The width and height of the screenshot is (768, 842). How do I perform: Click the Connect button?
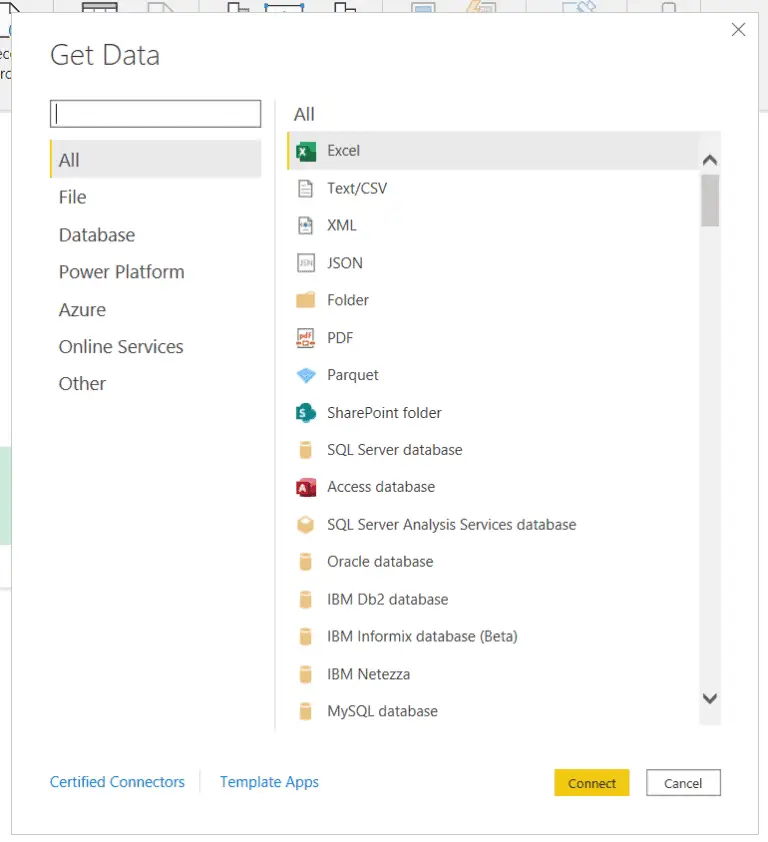point(592,783)
